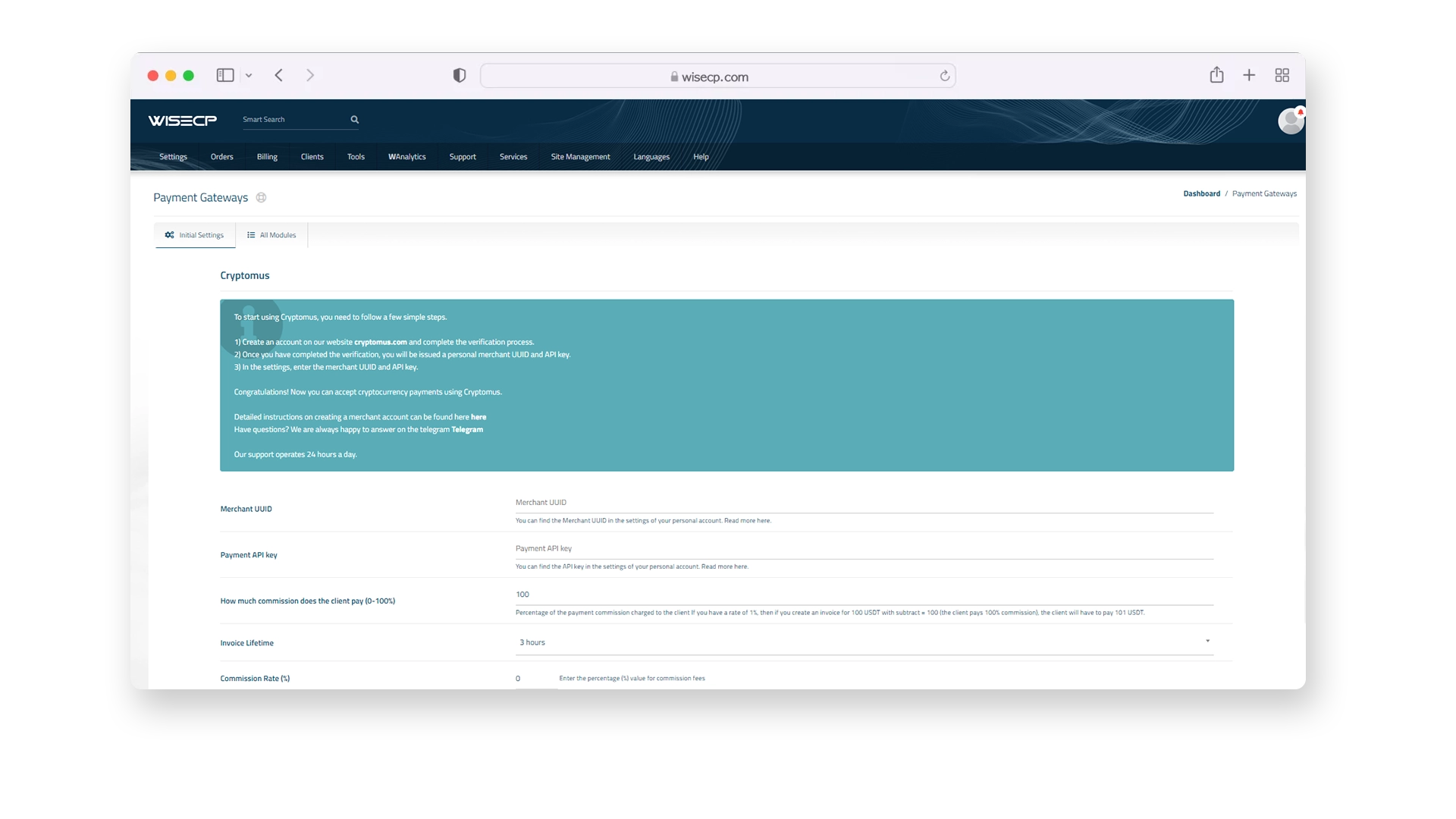Focus the Merchant UUID input field
The height and width of the screenshot is (819, 1456).
click(864, 503)
